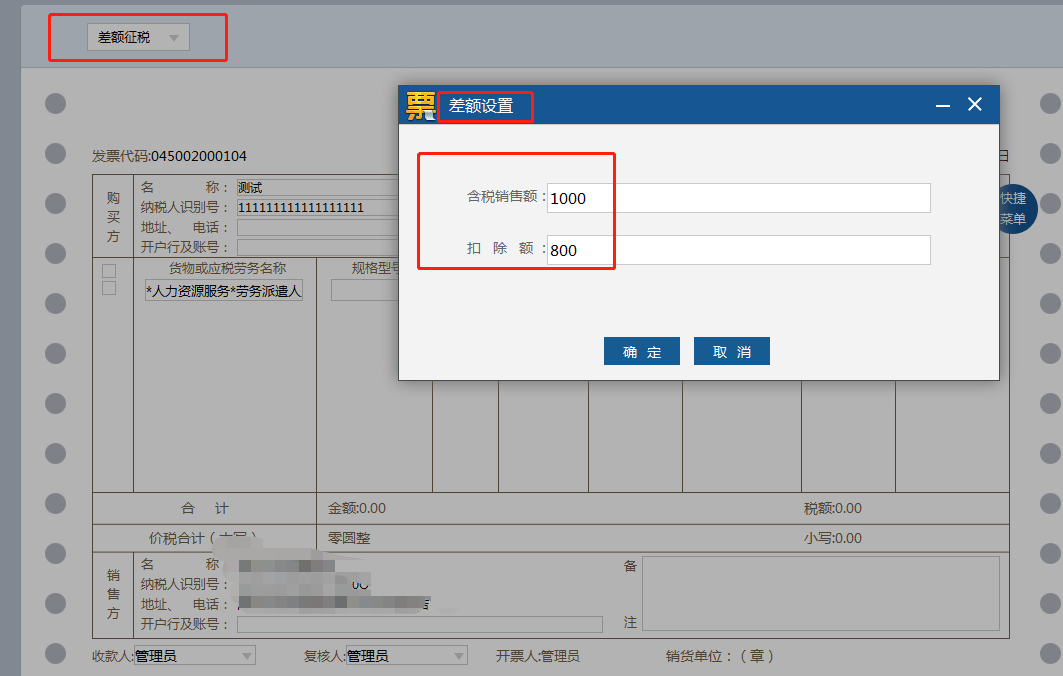Image resolution: width=1063 pixels, height=676 pixels.
Task: Select the *人力资源服务*劳务派遣人 goods name field
Action: pos(222,290)
